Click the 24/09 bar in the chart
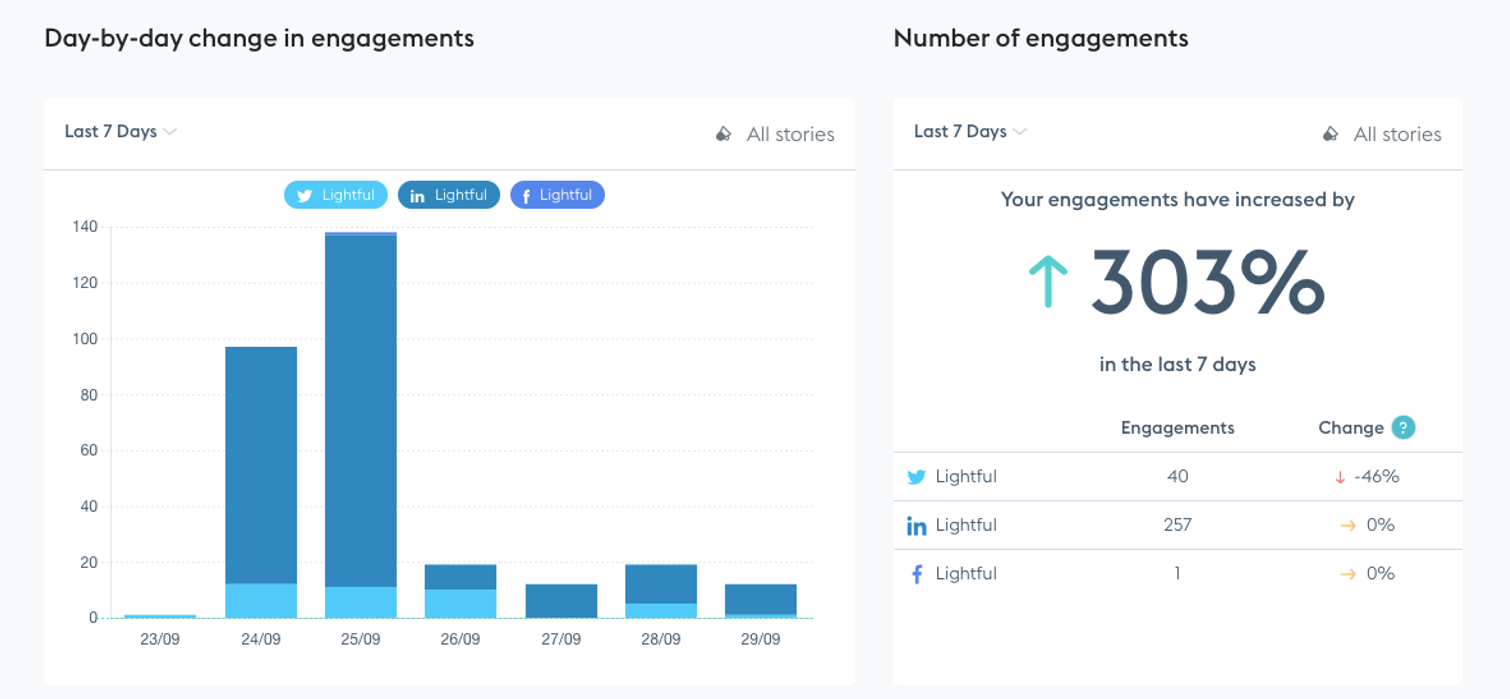Image resolution: width=1510 pixels, height=699 pixels. point(261,482)
